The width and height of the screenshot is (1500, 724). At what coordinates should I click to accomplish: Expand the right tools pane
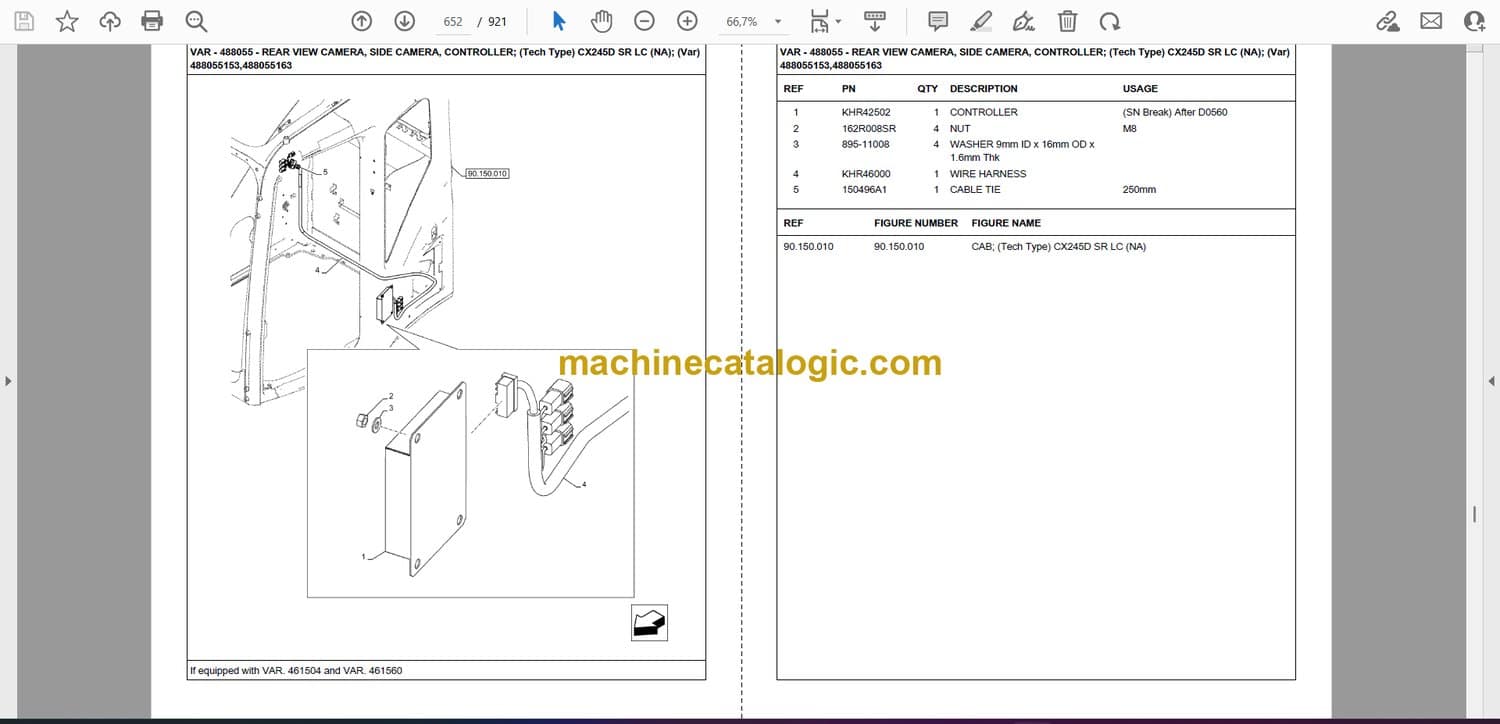coord(1491,381)
